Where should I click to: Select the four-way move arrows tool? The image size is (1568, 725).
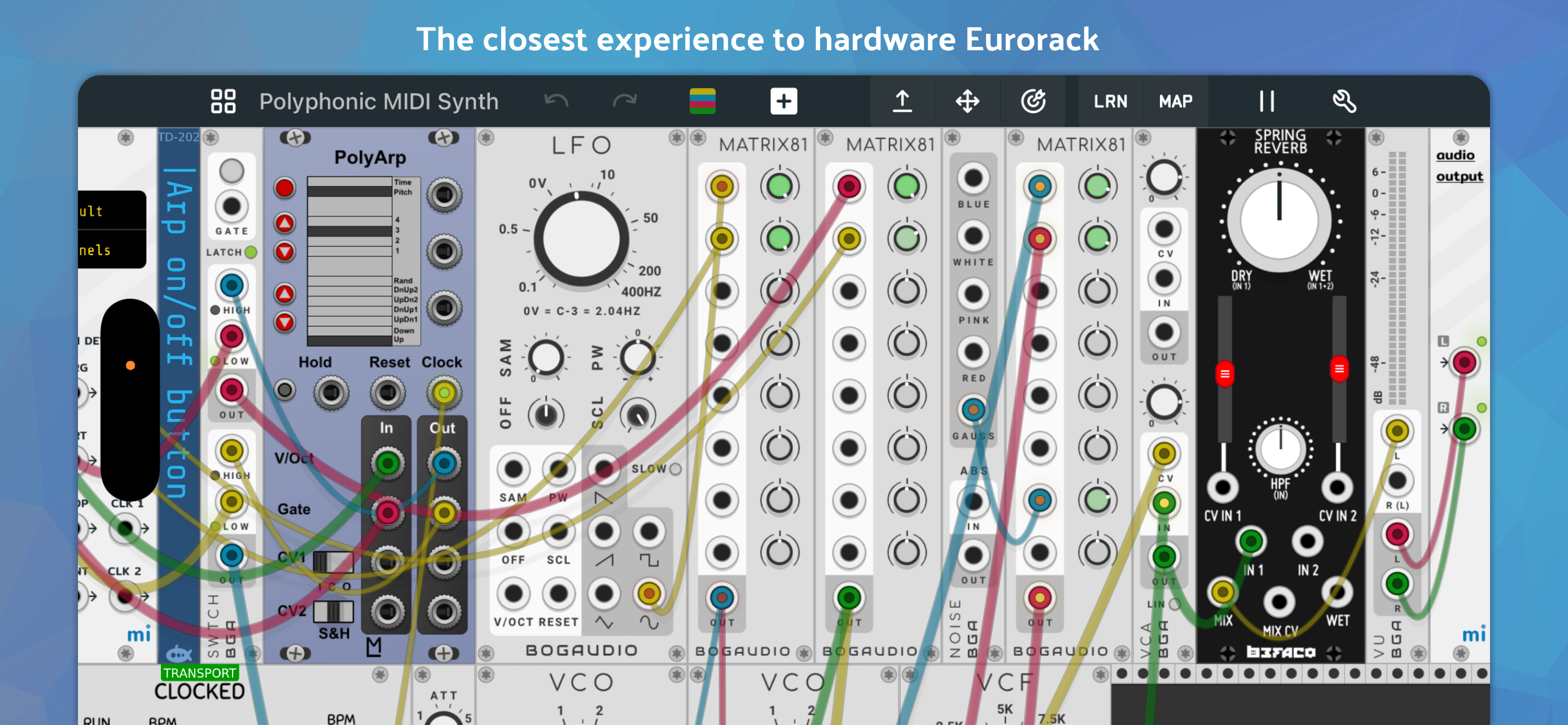pos(967,101)
